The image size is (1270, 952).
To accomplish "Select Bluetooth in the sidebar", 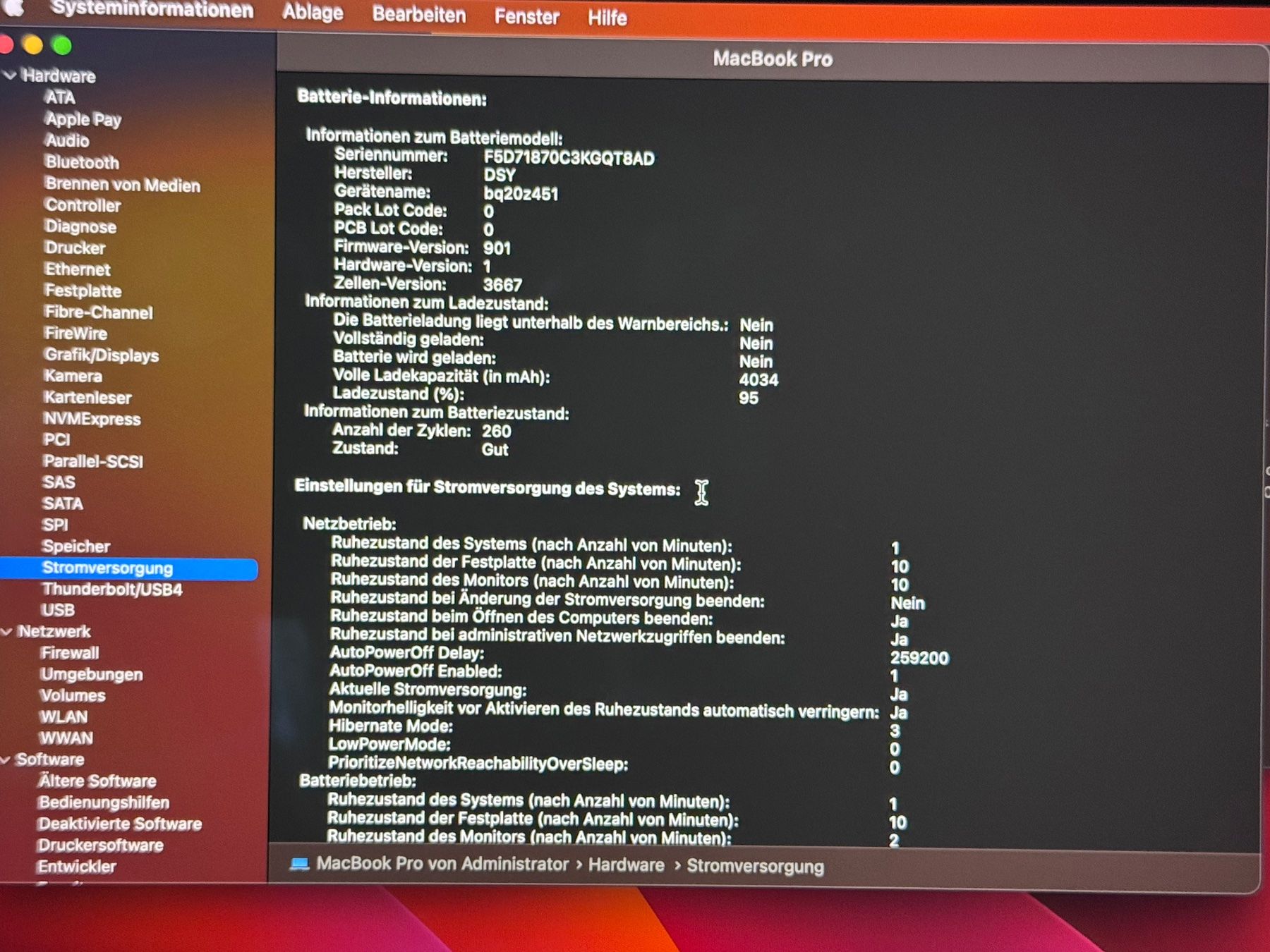I will tap(82, 162).
